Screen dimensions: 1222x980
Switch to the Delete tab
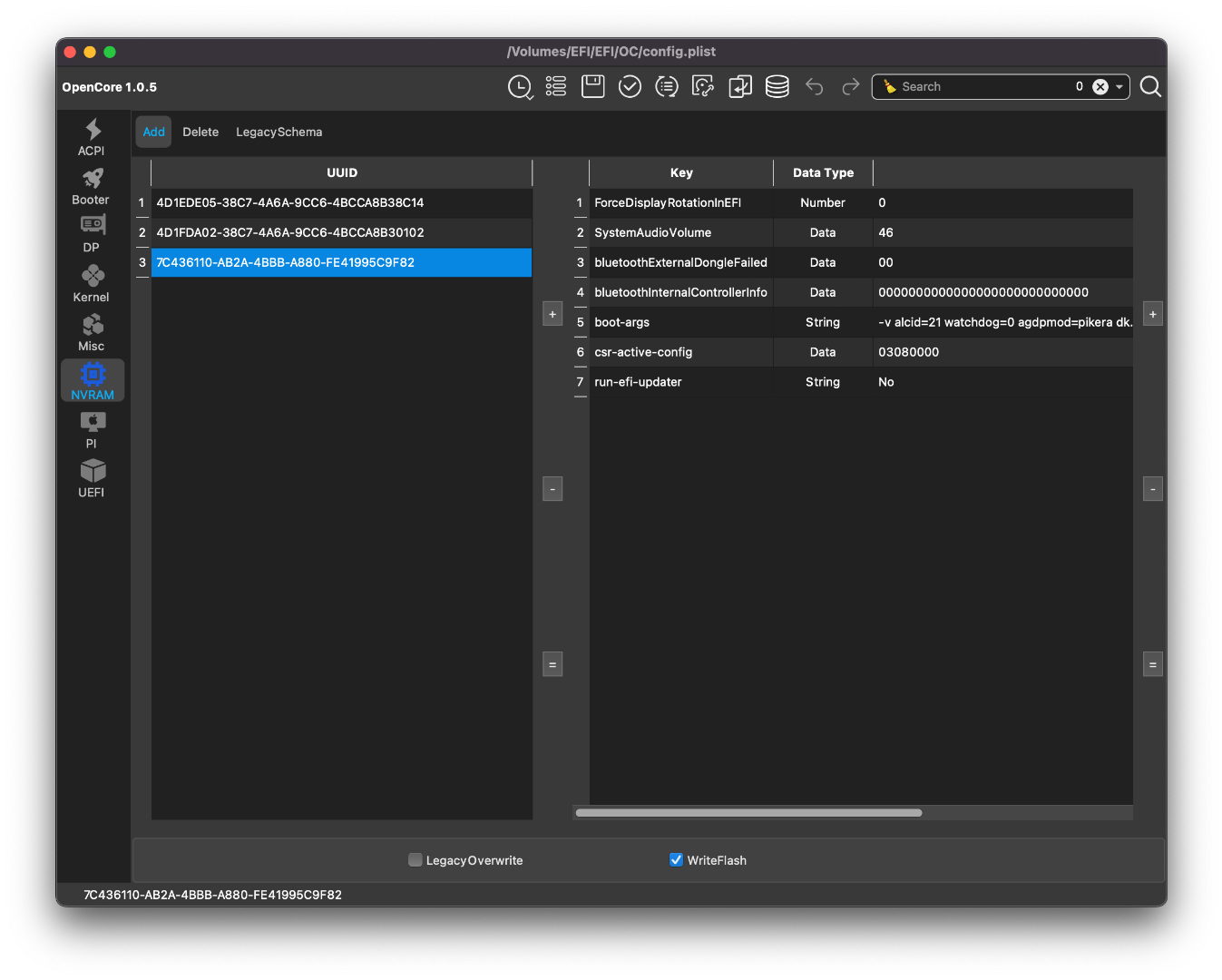(x=200, y=132)
